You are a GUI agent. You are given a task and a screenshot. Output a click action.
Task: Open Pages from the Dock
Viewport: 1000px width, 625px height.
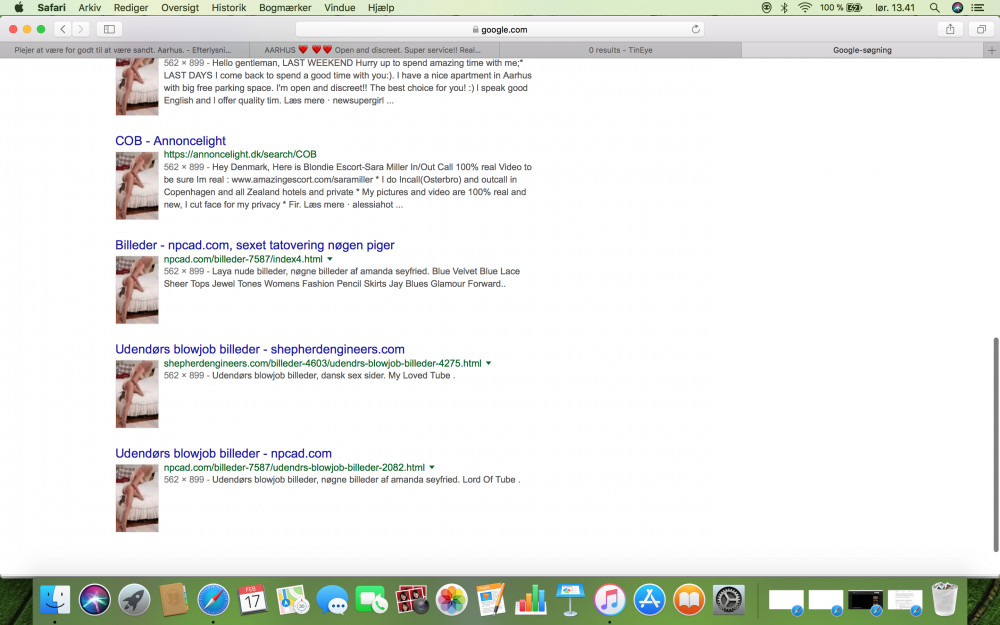pos(490,599)
